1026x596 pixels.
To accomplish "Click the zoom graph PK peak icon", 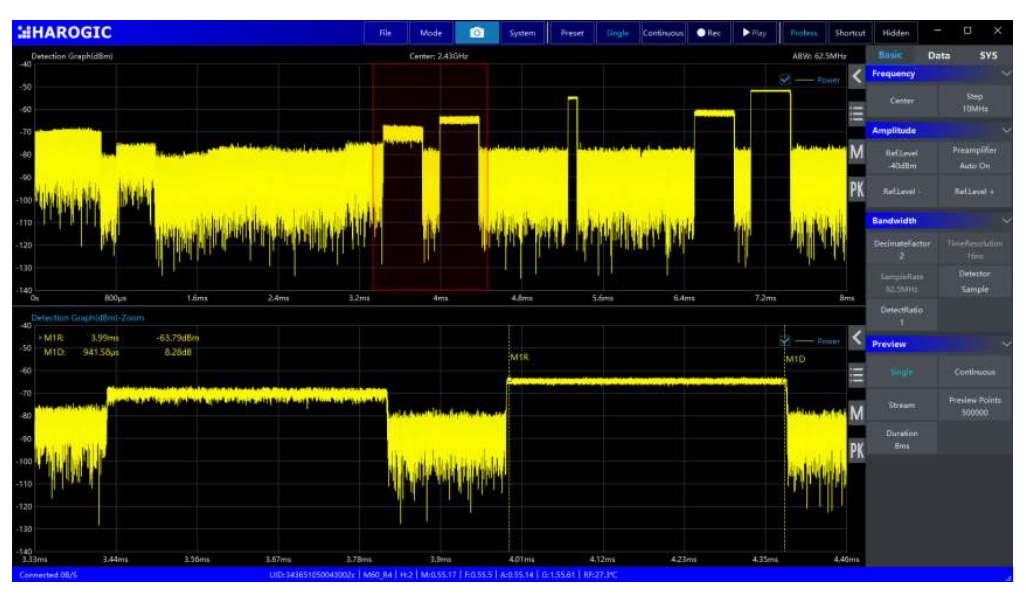I will tap(857, 451).
